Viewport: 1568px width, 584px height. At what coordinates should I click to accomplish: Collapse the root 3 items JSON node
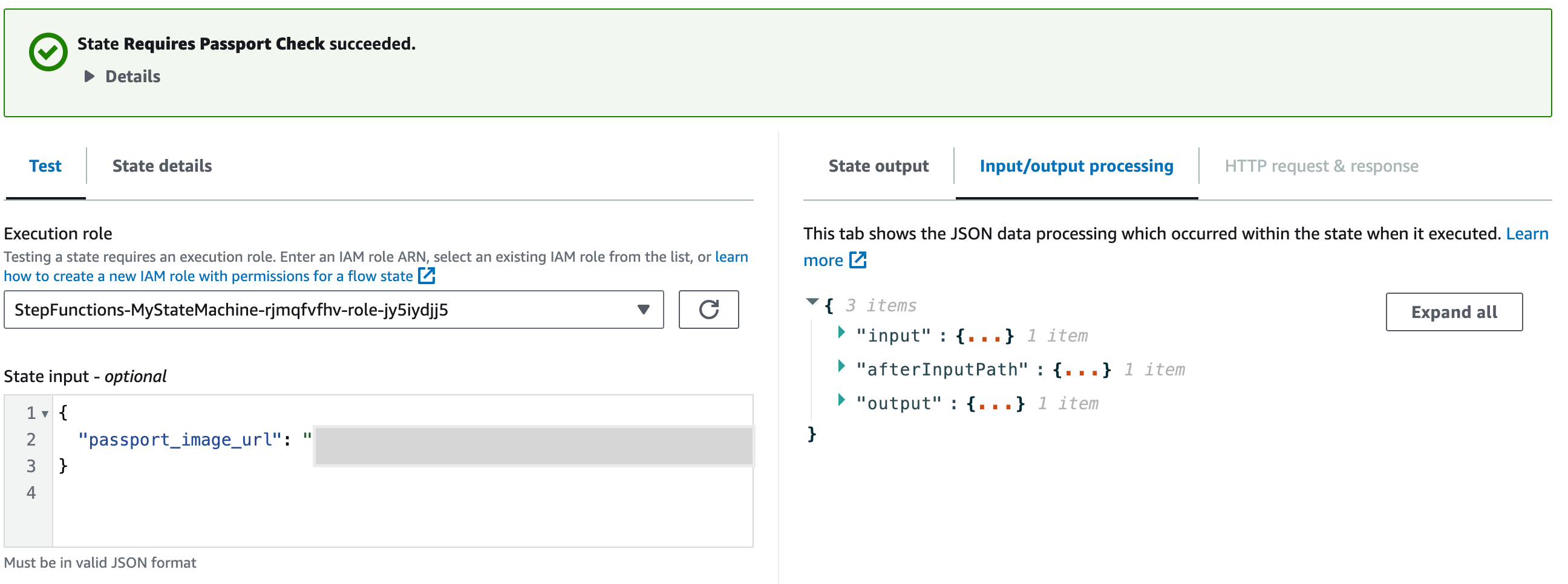tap(812, 302)
